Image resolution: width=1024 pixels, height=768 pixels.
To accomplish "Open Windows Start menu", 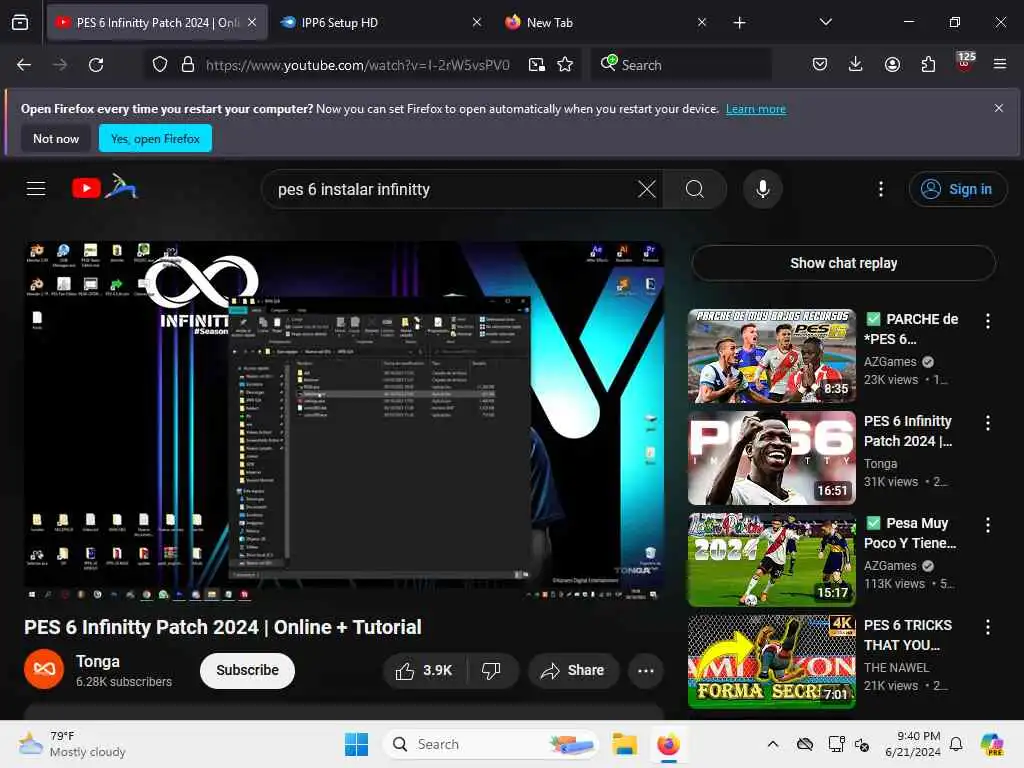I will pos(357,744).
